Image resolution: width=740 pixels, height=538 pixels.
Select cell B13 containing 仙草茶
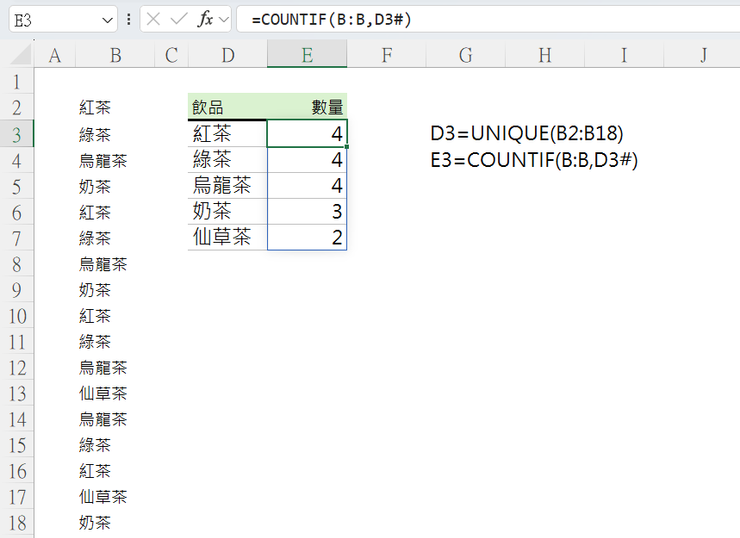[116, 394]
